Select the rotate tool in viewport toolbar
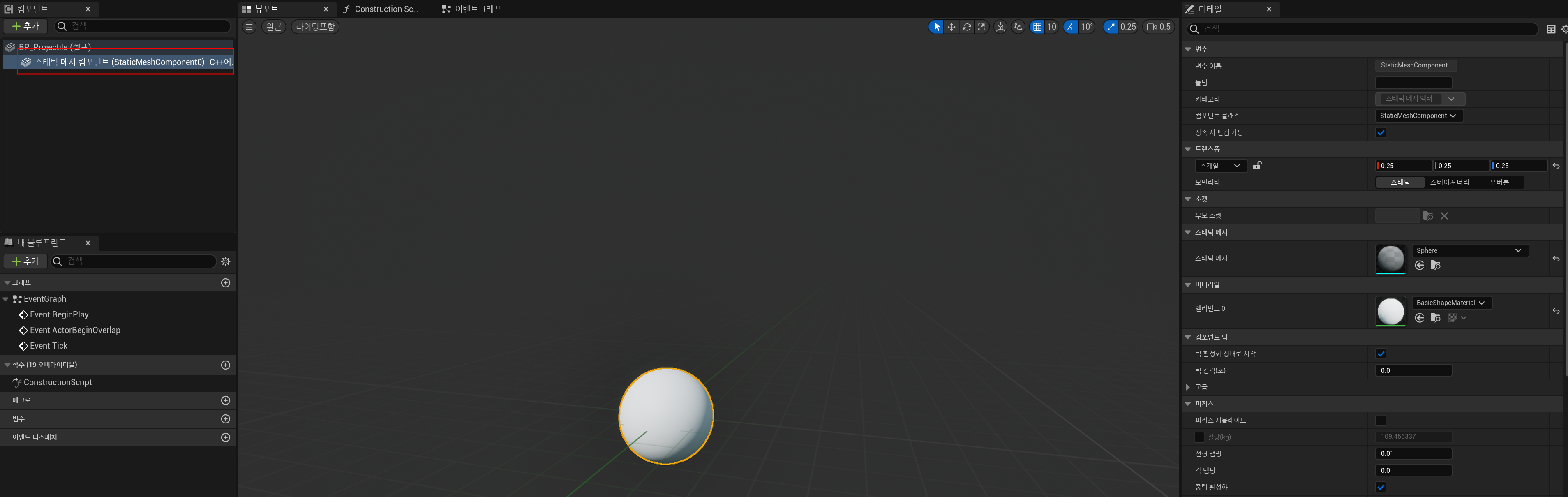 point(967,27)
